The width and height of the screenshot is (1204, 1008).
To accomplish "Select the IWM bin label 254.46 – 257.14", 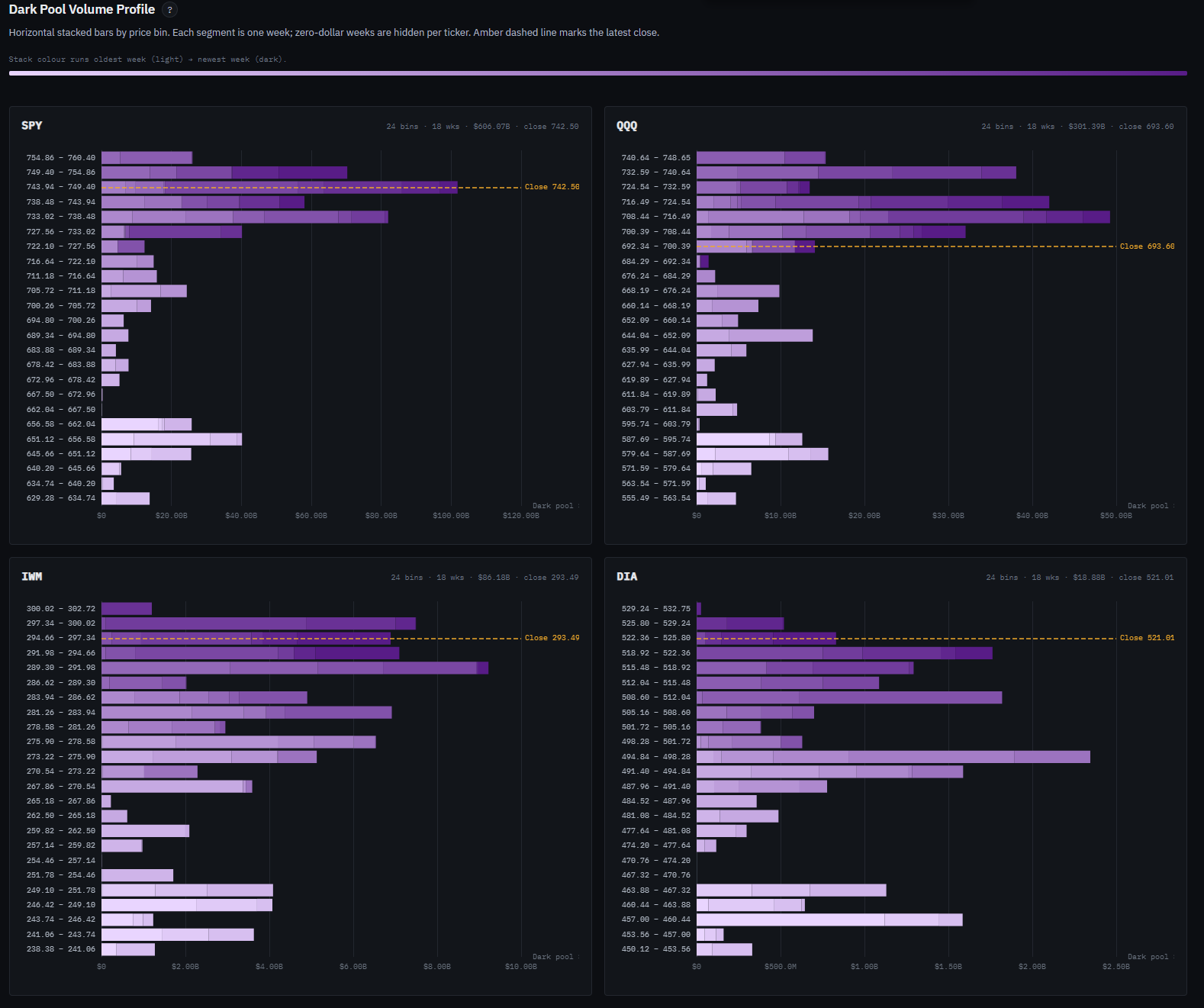I will click(x=61, y=861).
